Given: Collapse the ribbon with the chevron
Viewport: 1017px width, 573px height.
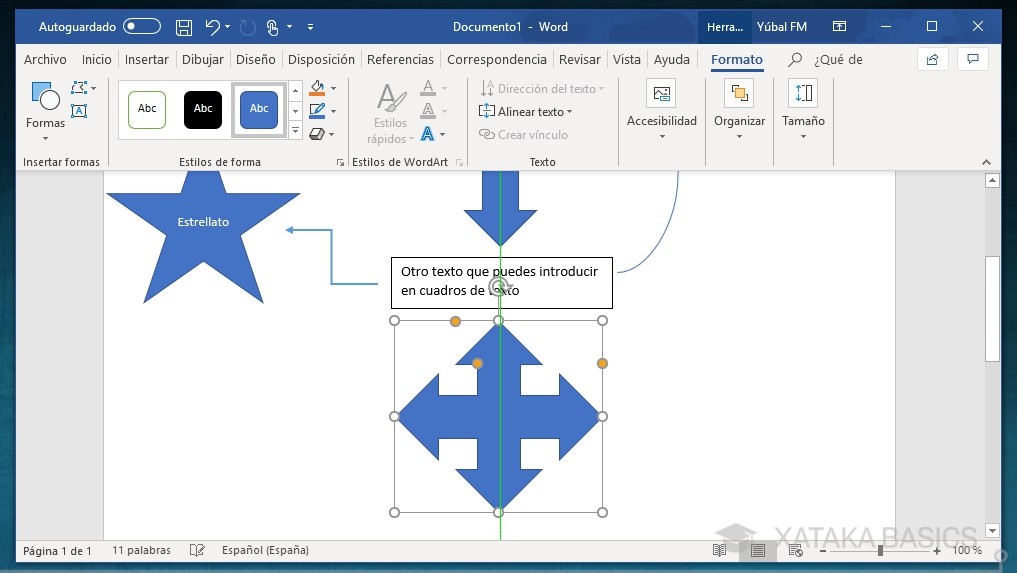Looking at the screenshot, I should click(x=987, y=162).
